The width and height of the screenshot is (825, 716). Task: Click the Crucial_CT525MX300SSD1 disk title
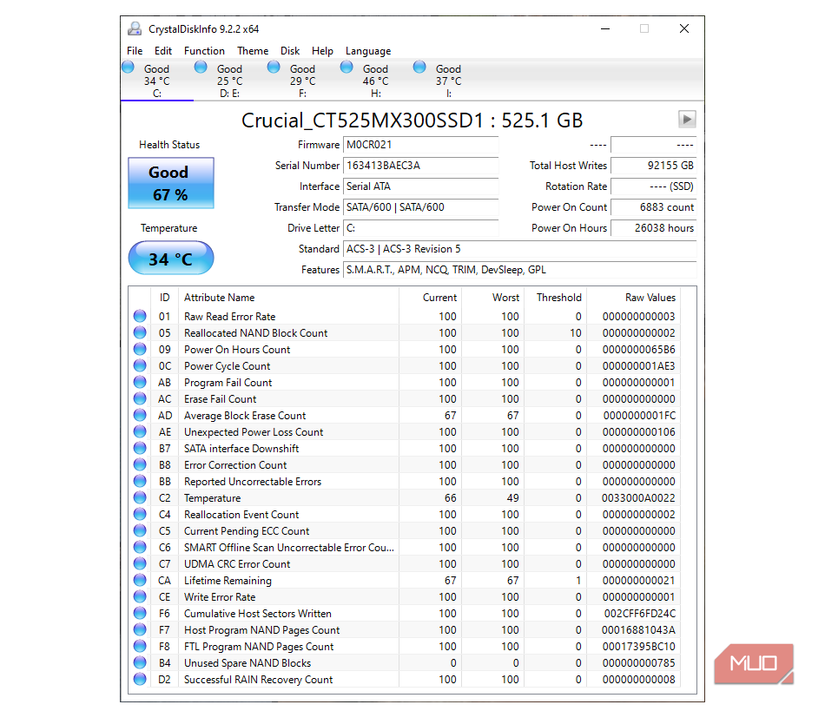pyautogui.click(x=412, y=120)
